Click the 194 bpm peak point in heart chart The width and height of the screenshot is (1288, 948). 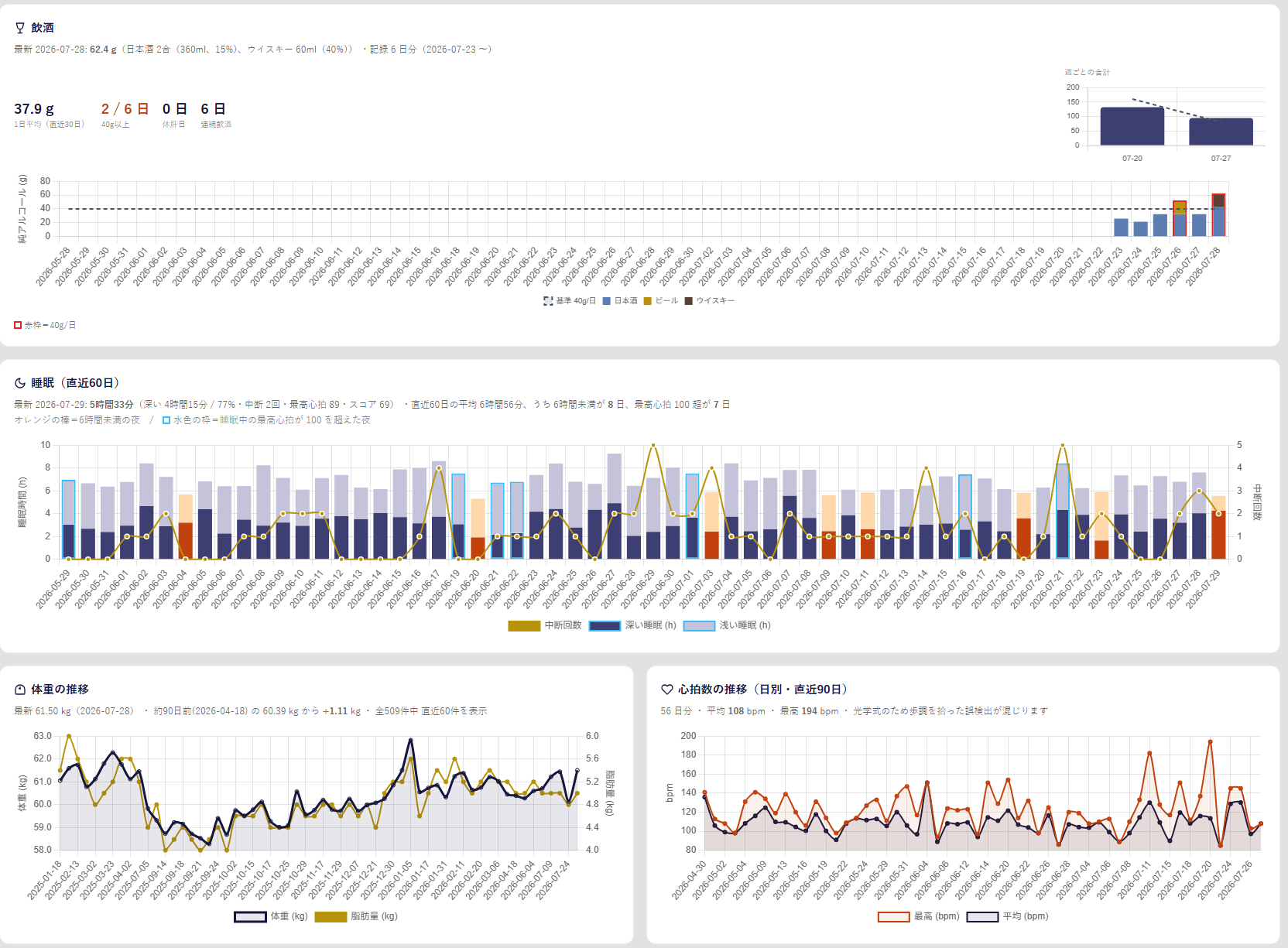click(1210, 741)
